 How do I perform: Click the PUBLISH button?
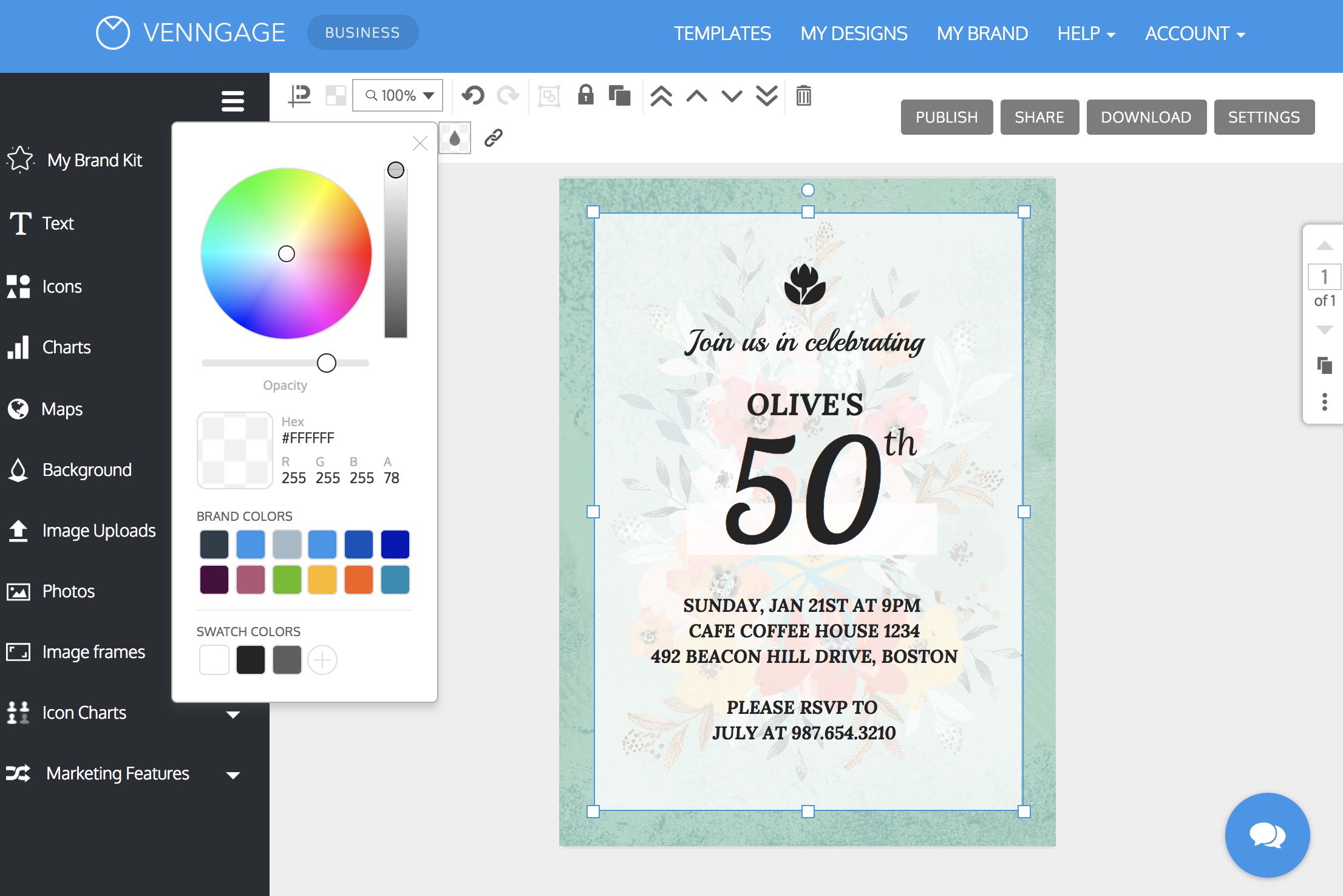pyautogui.click(x=946, y=116)
